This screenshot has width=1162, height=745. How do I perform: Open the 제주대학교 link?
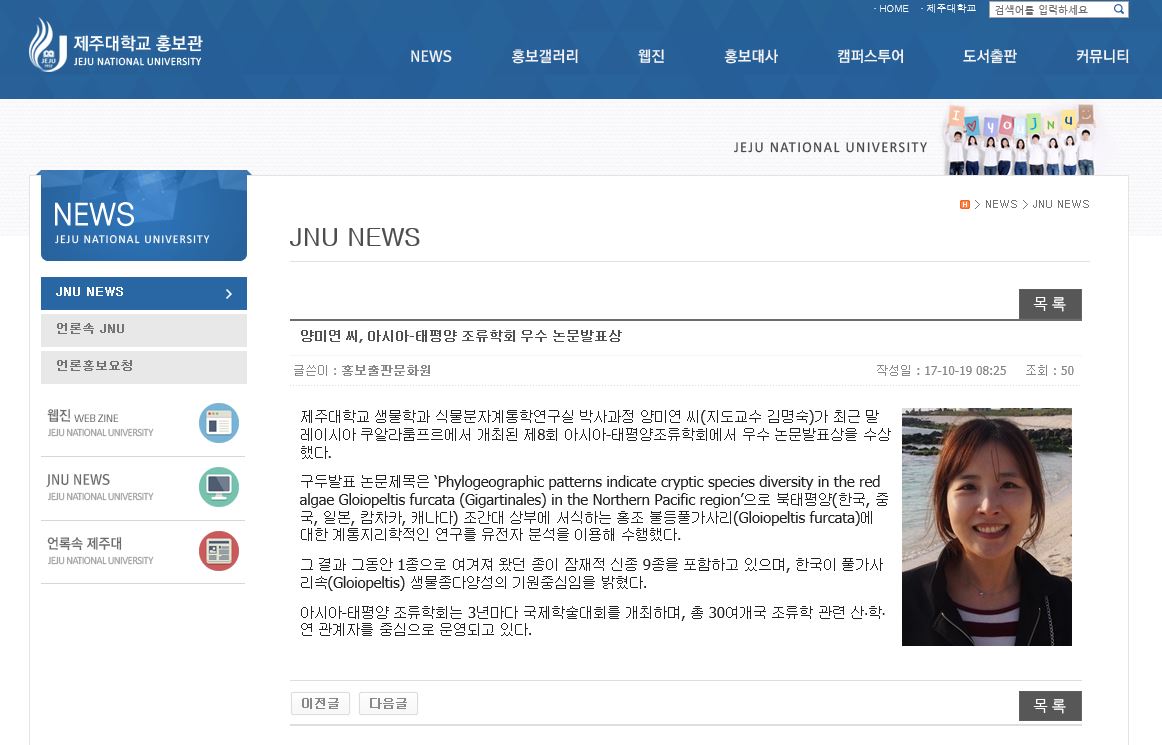949,9
